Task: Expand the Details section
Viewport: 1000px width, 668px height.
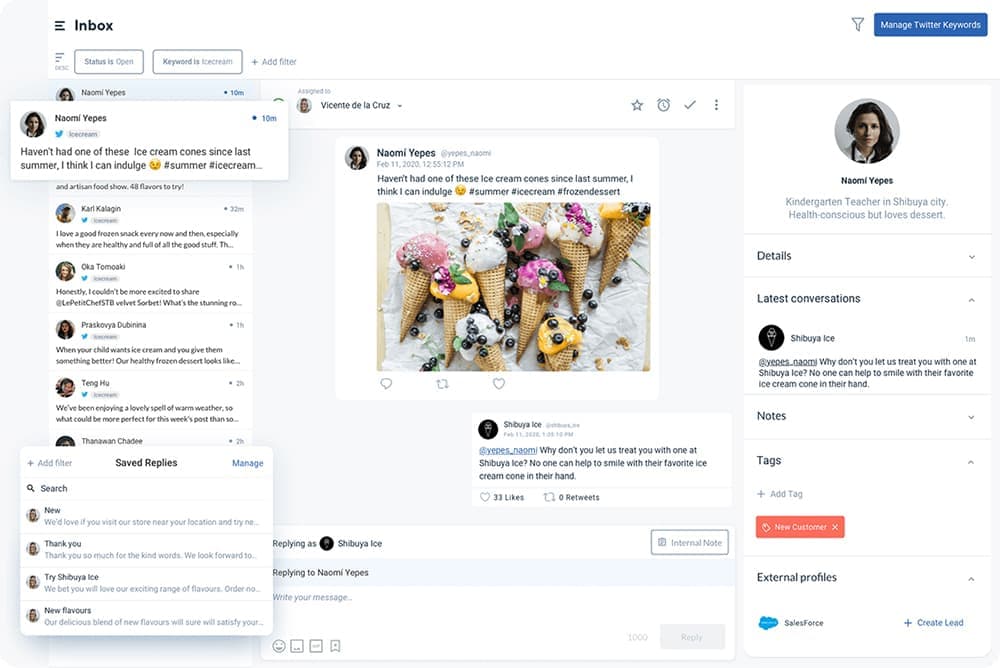Action: [x=971, y=257]
